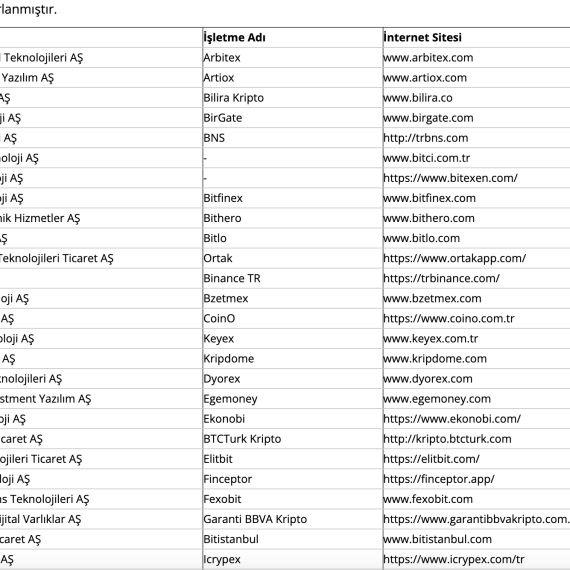
Task: Click the https://finceptor.app/ link
Action: coord(439,479)
